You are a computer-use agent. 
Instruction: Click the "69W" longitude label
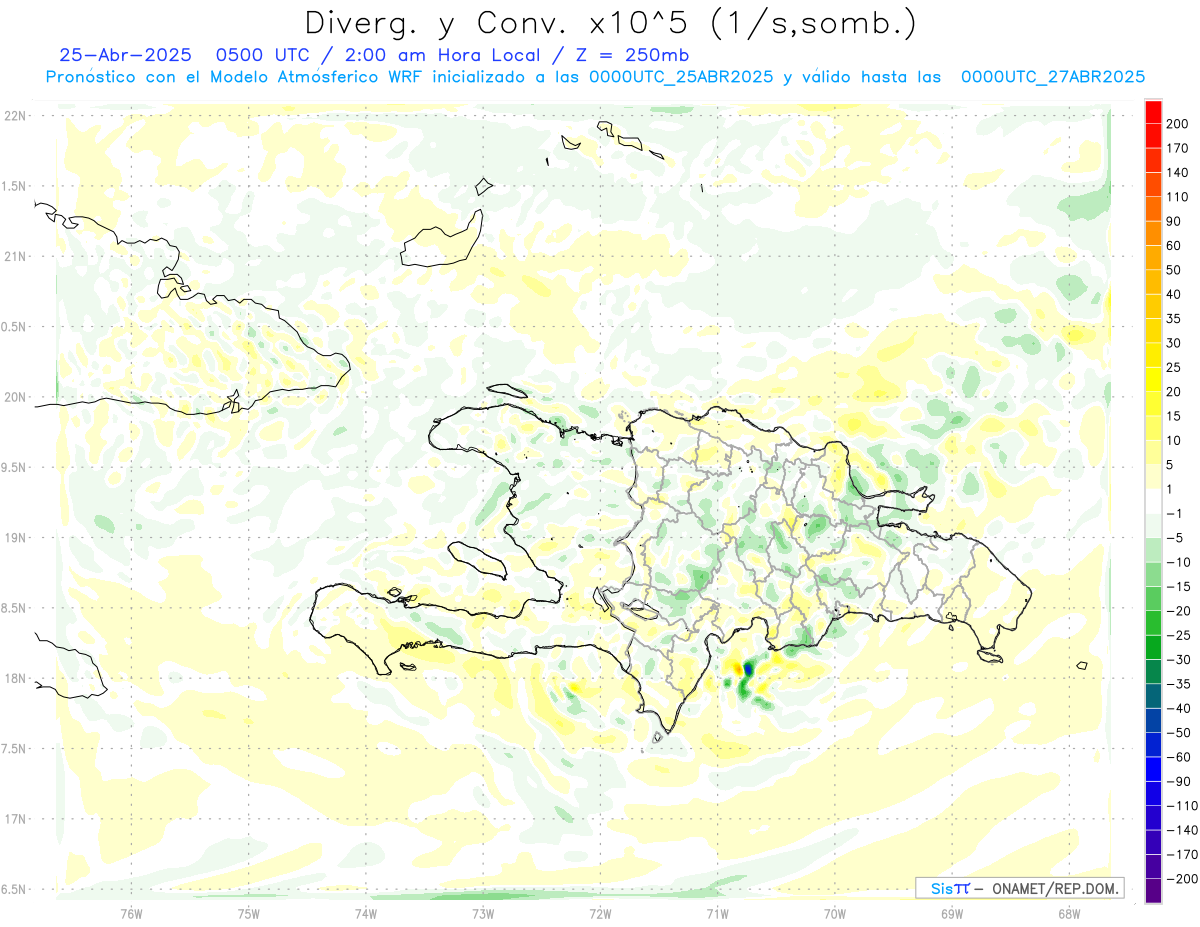[x=952, y=914]
